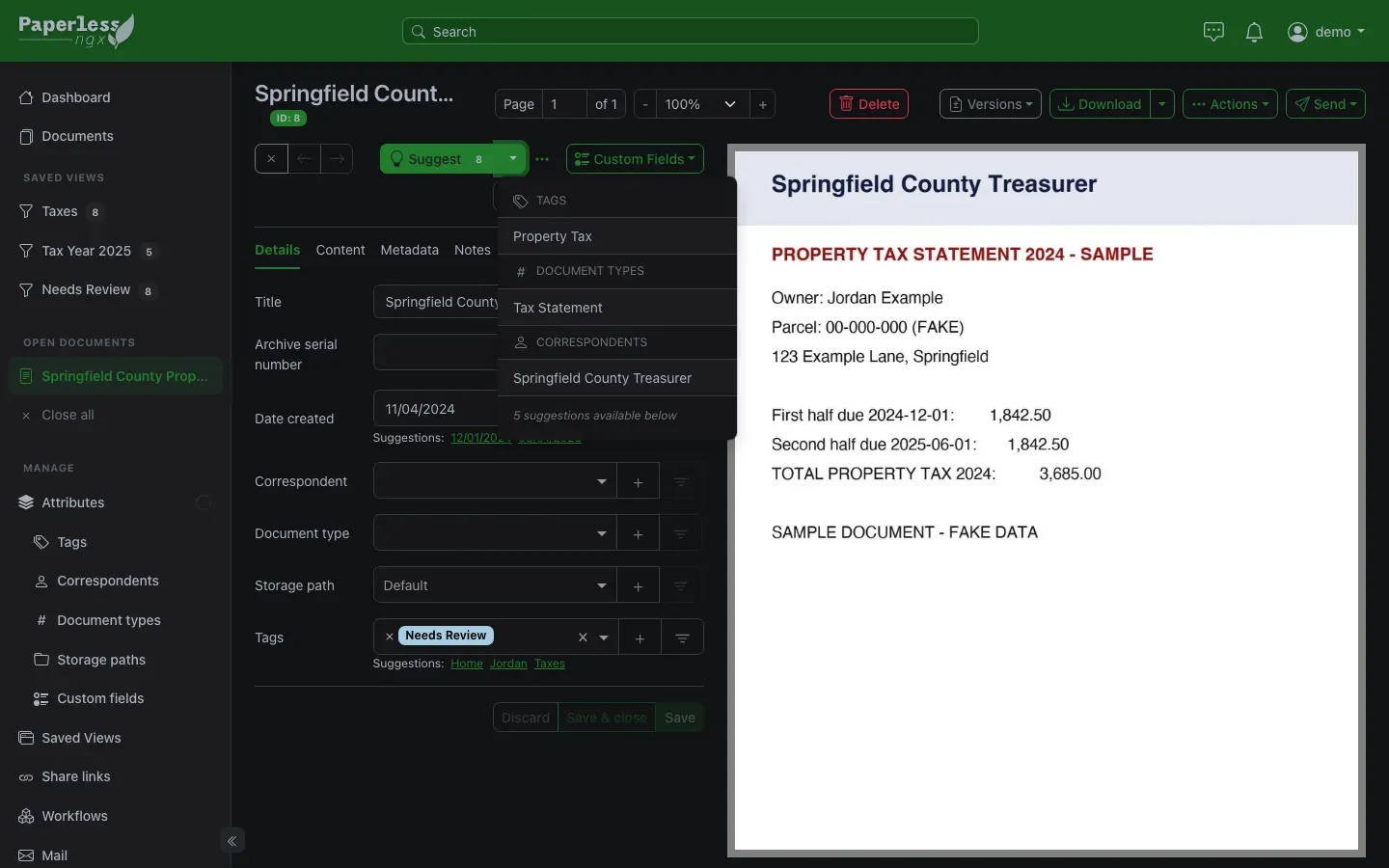Close the document with X button
This screenshot has height=868, width=1389.
point(271,159)
